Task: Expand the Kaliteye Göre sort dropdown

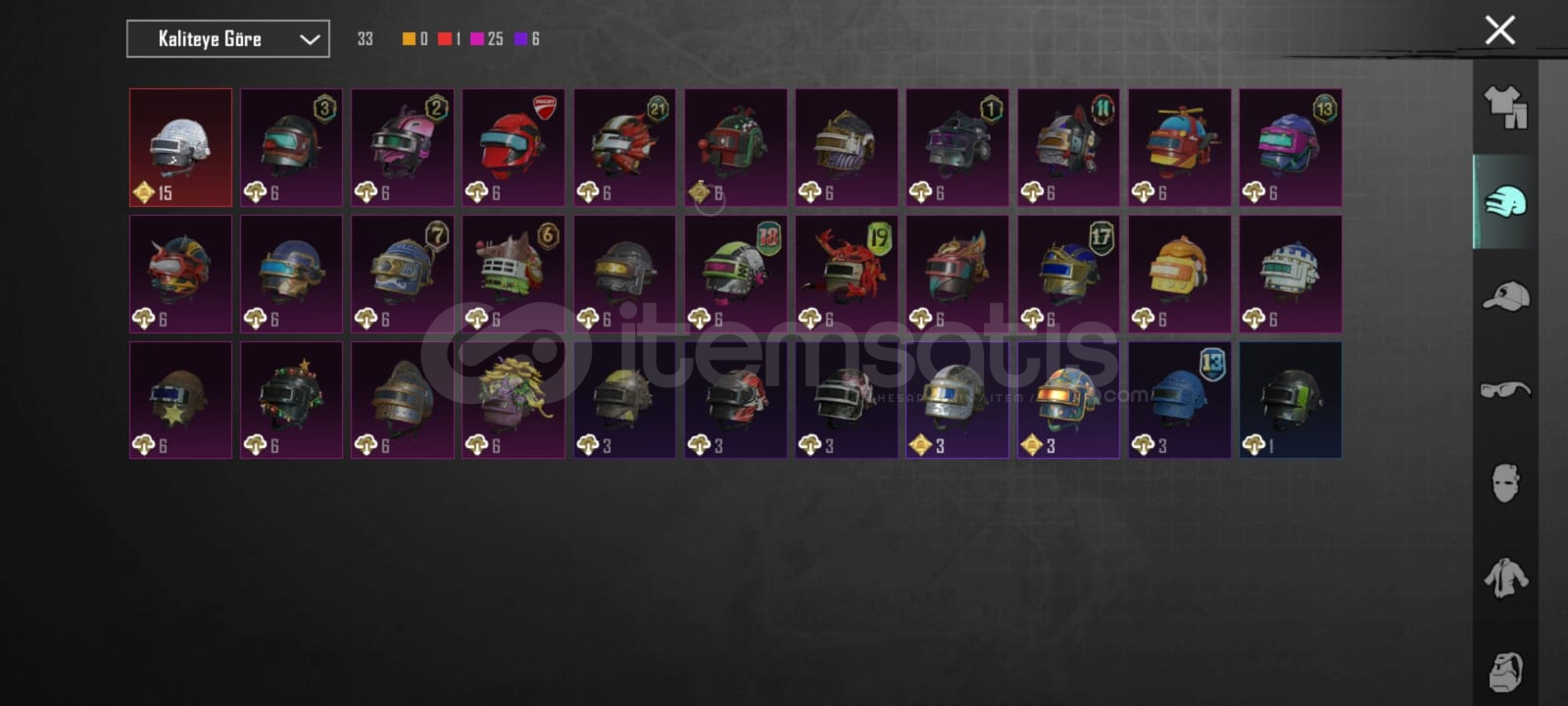Action: tap(228, 39)
